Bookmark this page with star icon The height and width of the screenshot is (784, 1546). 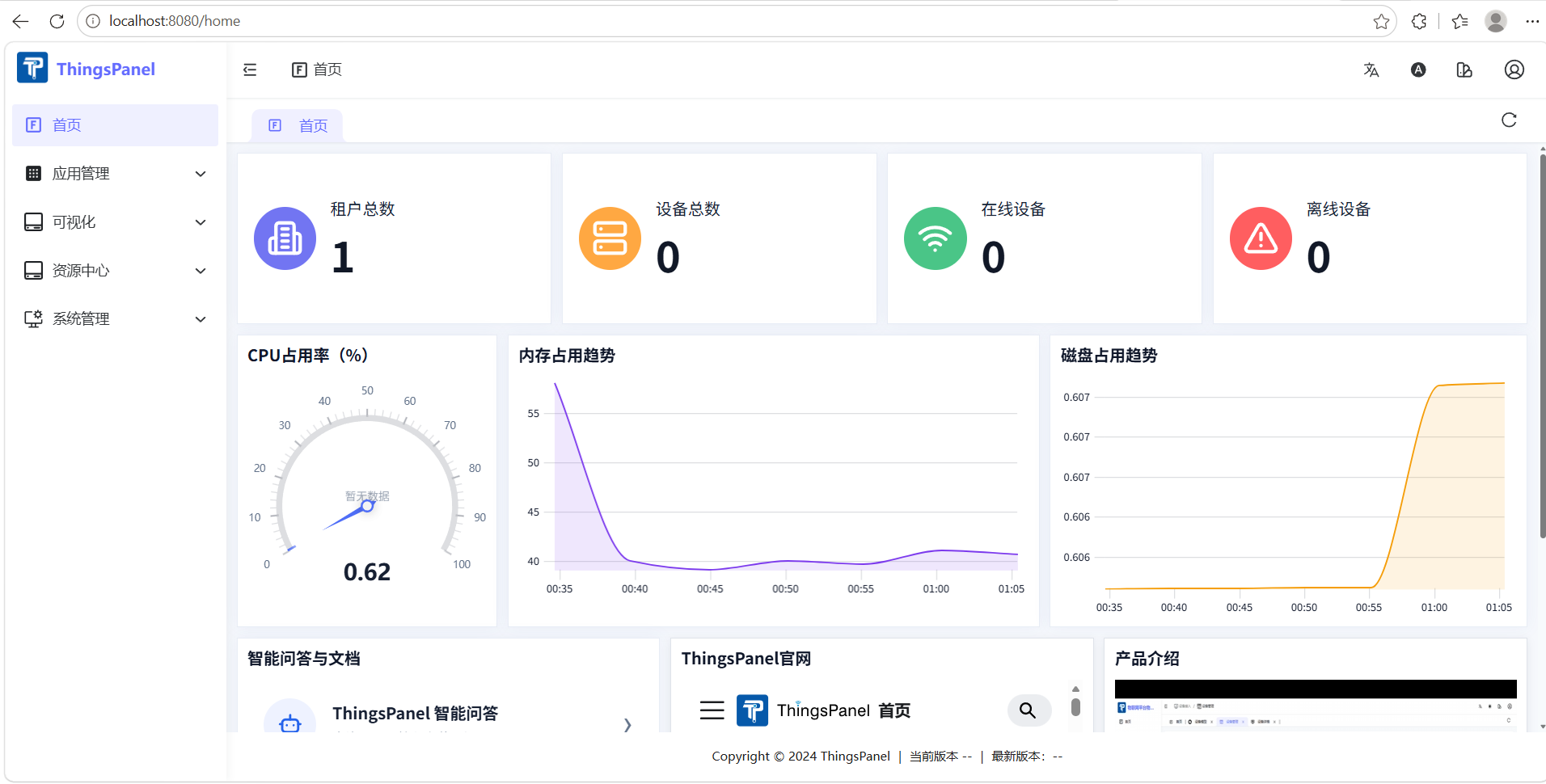[x=1381, y=21]
